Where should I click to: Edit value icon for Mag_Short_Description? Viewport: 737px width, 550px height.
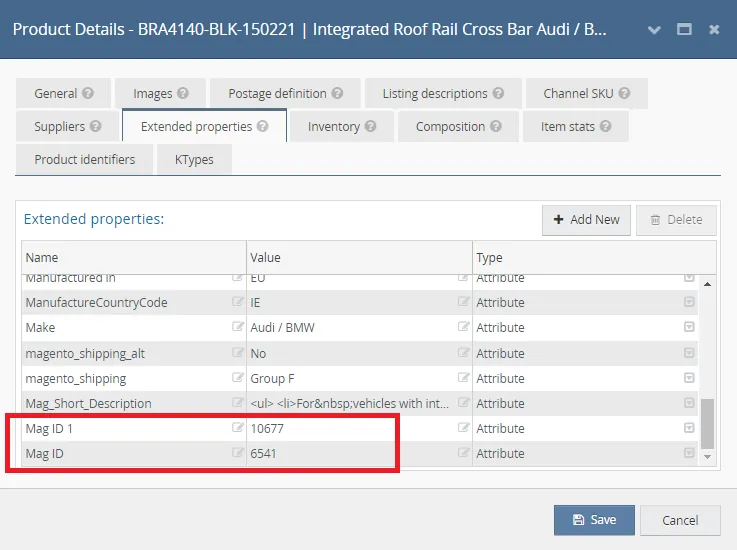coord(463,402)
